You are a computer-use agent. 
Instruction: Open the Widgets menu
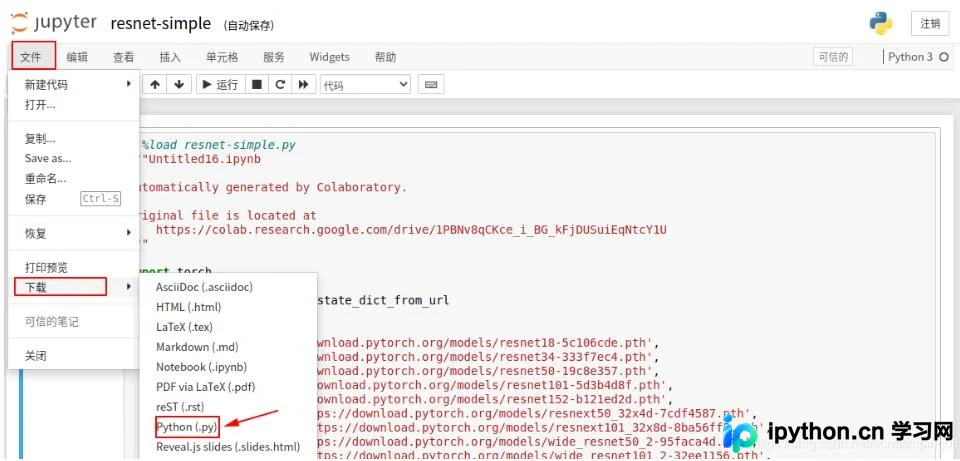(329, 57)
